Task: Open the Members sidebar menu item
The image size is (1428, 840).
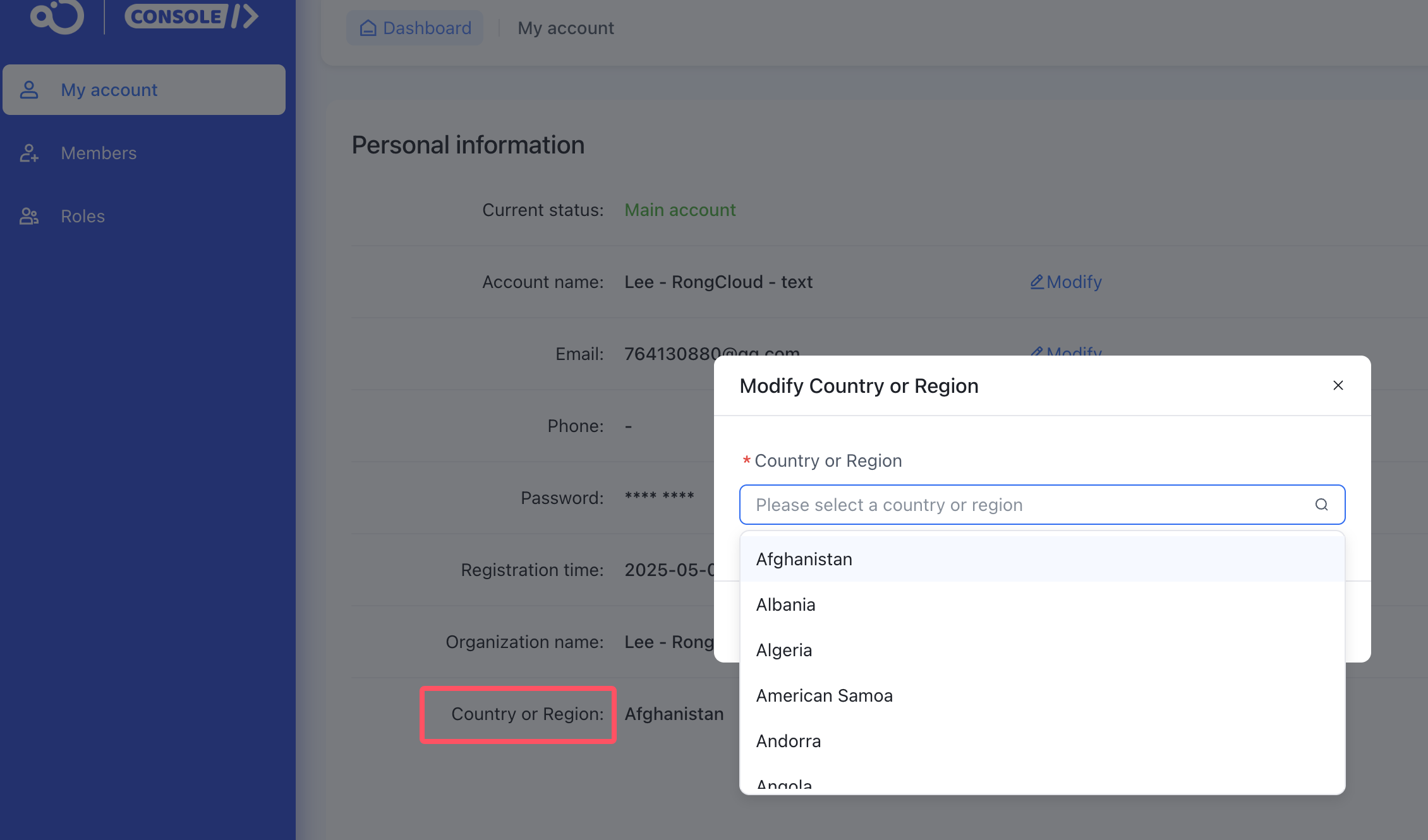Action: [x=99, y=153]
